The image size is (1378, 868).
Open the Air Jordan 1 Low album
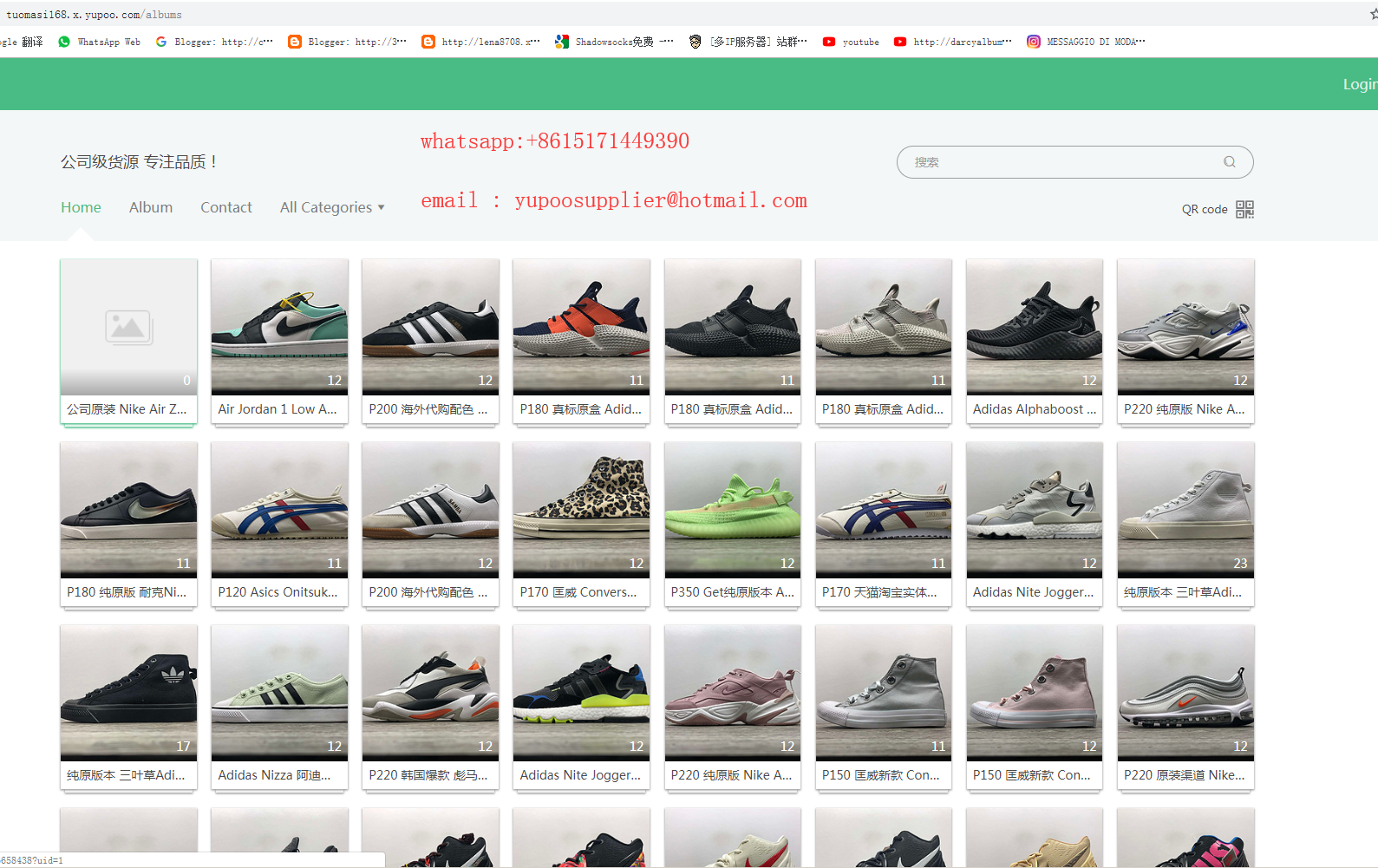coord(279,342)
